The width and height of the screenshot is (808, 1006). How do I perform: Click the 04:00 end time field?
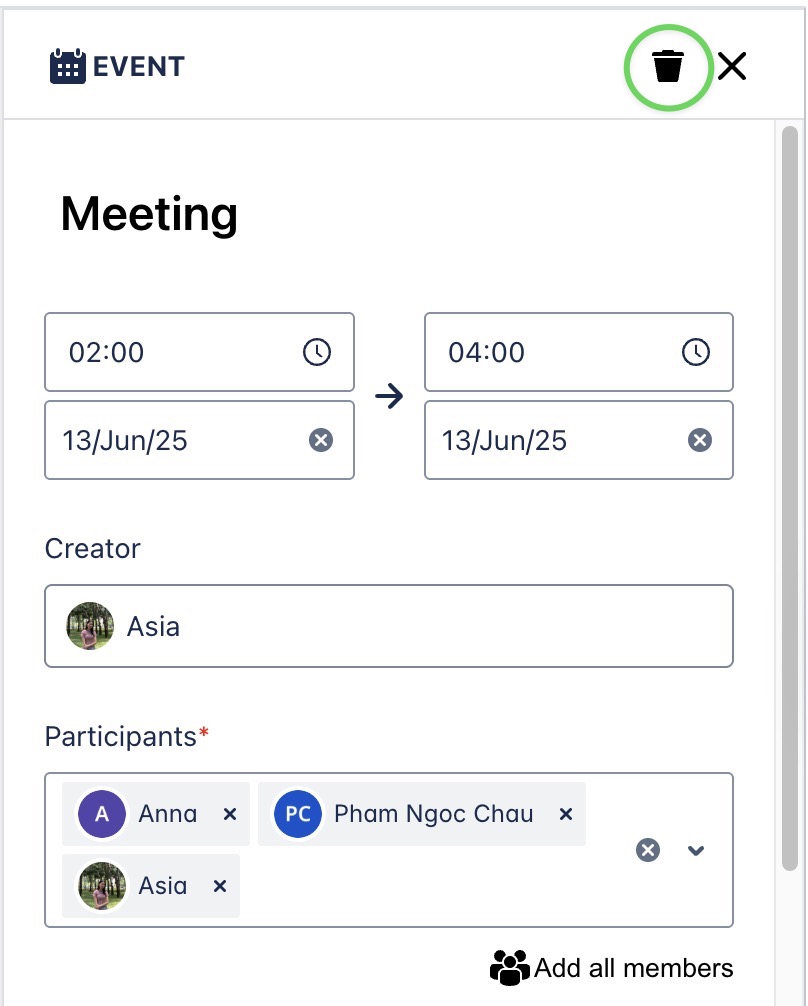pyautogui.click(x=550, y=352)
